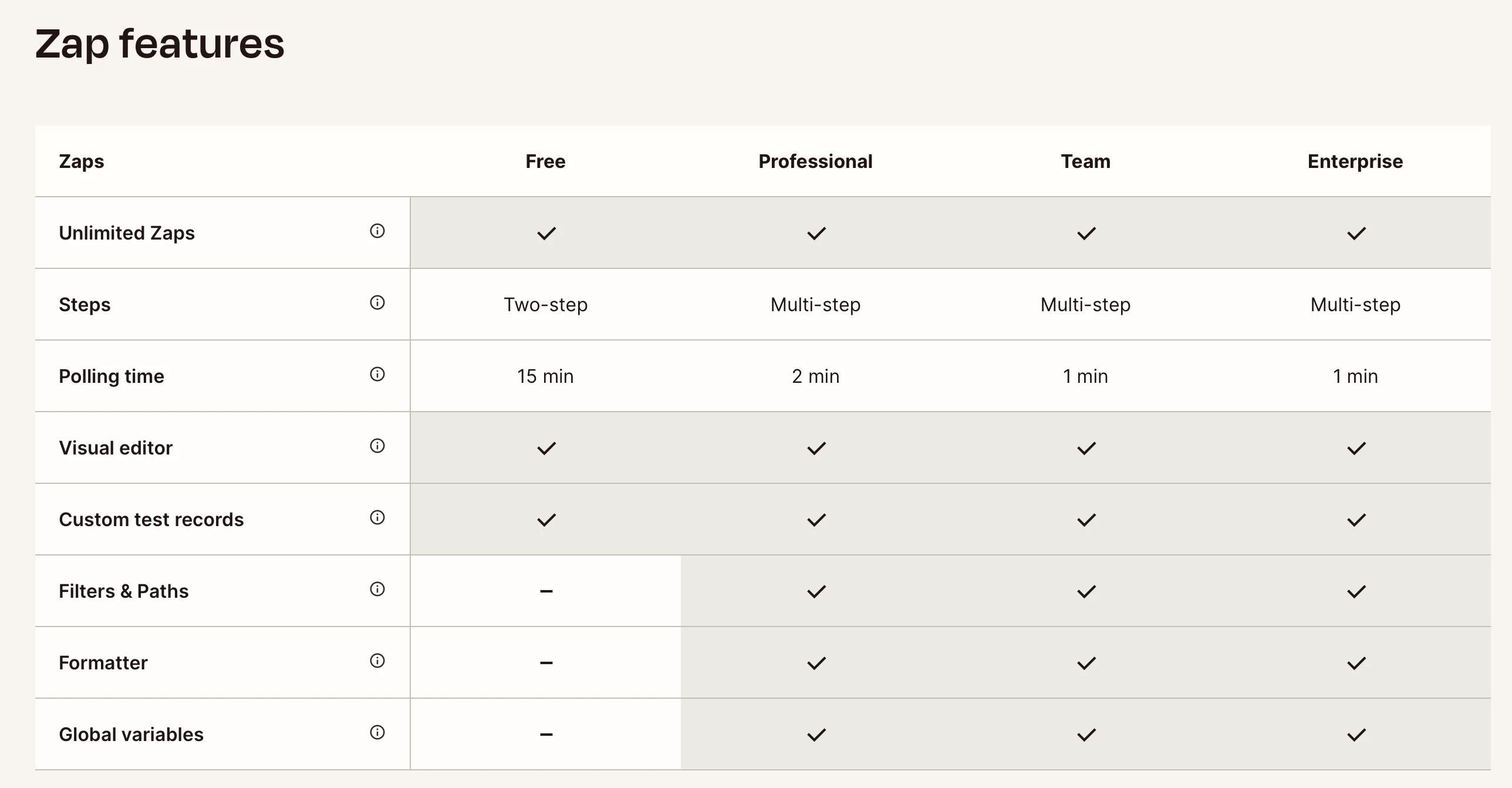
Task: Click Custom test records info icon
Action: pyautogui.click(x=377, y=517)
